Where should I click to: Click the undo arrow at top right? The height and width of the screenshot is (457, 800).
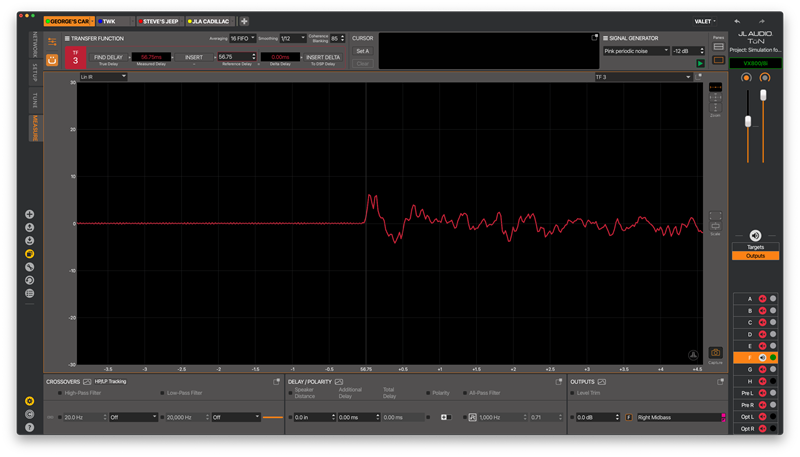[737, 21]
